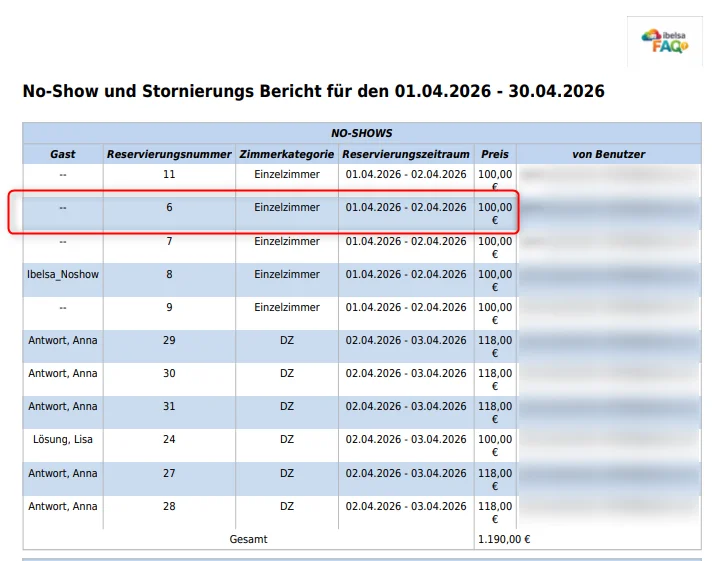Click Antwort, Anna in reservation 31 row
728x561 pixels.
click(x=63, y=406)
